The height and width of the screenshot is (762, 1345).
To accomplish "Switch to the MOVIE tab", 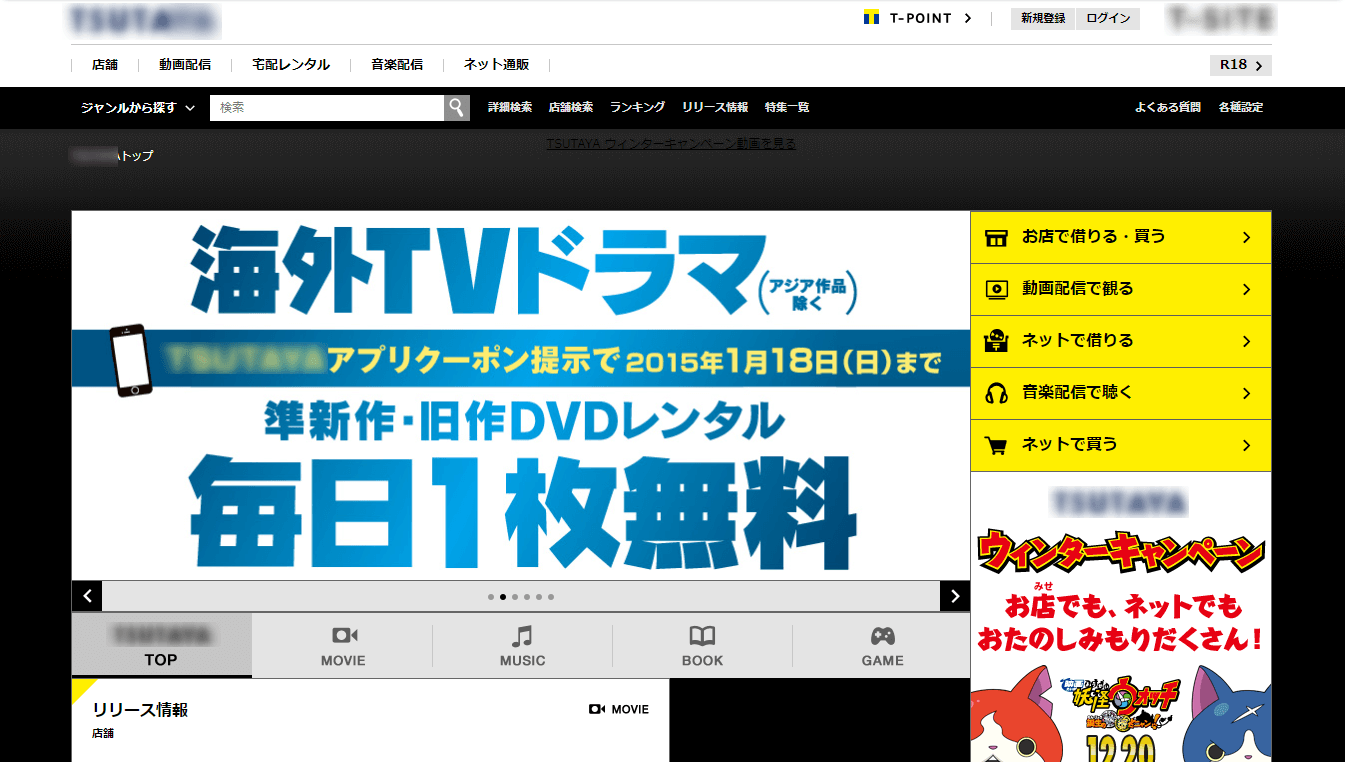I will tap(343, 645).
